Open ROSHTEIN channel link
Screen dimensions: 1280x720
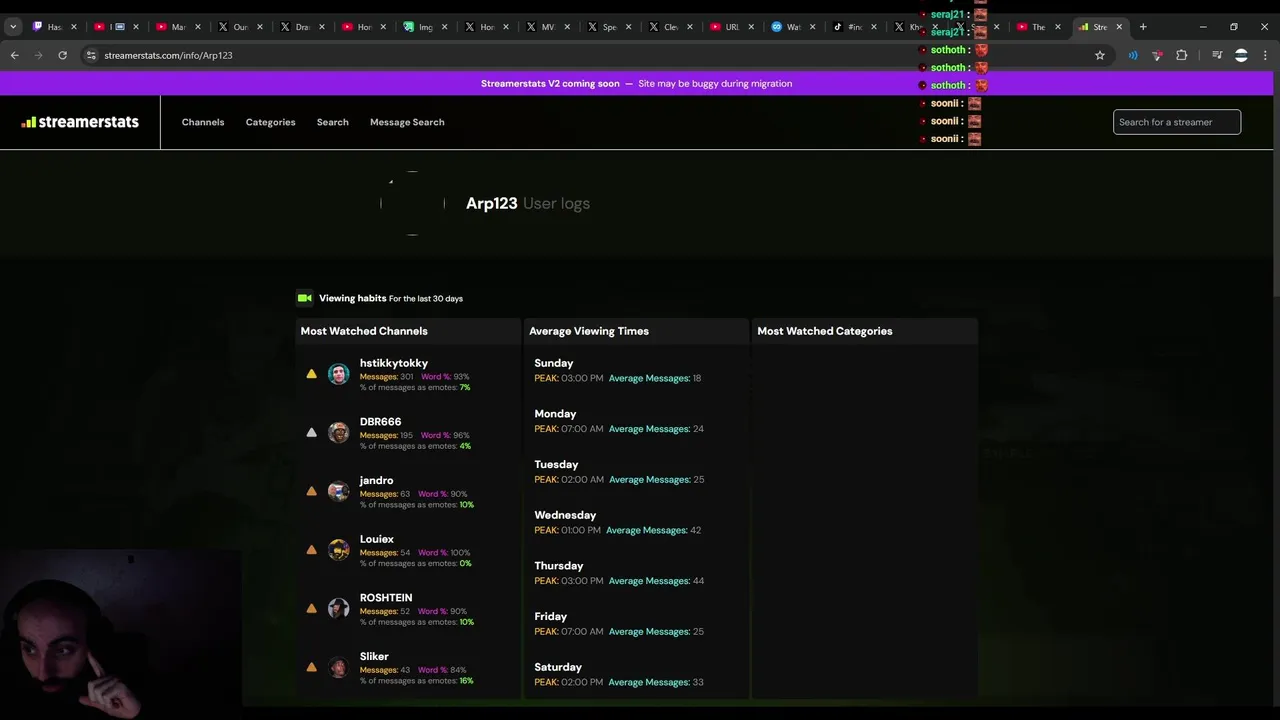[x=386, y=598]
